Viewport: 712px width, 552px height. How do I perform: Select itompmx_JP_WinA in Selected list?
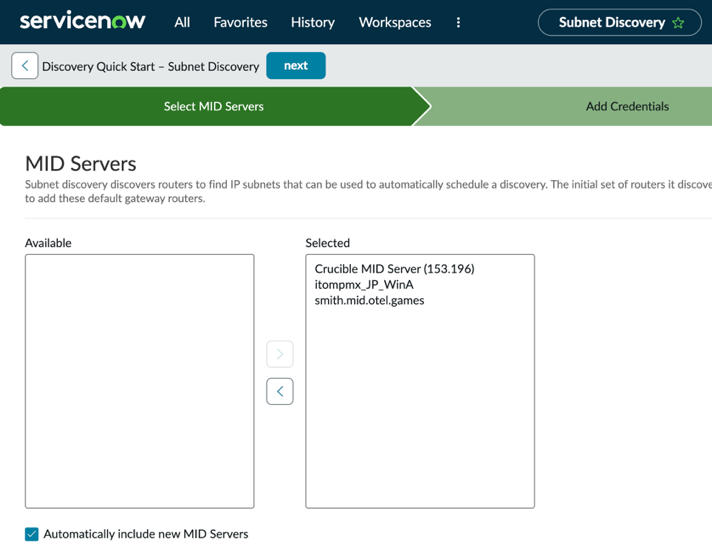point(364,285)
